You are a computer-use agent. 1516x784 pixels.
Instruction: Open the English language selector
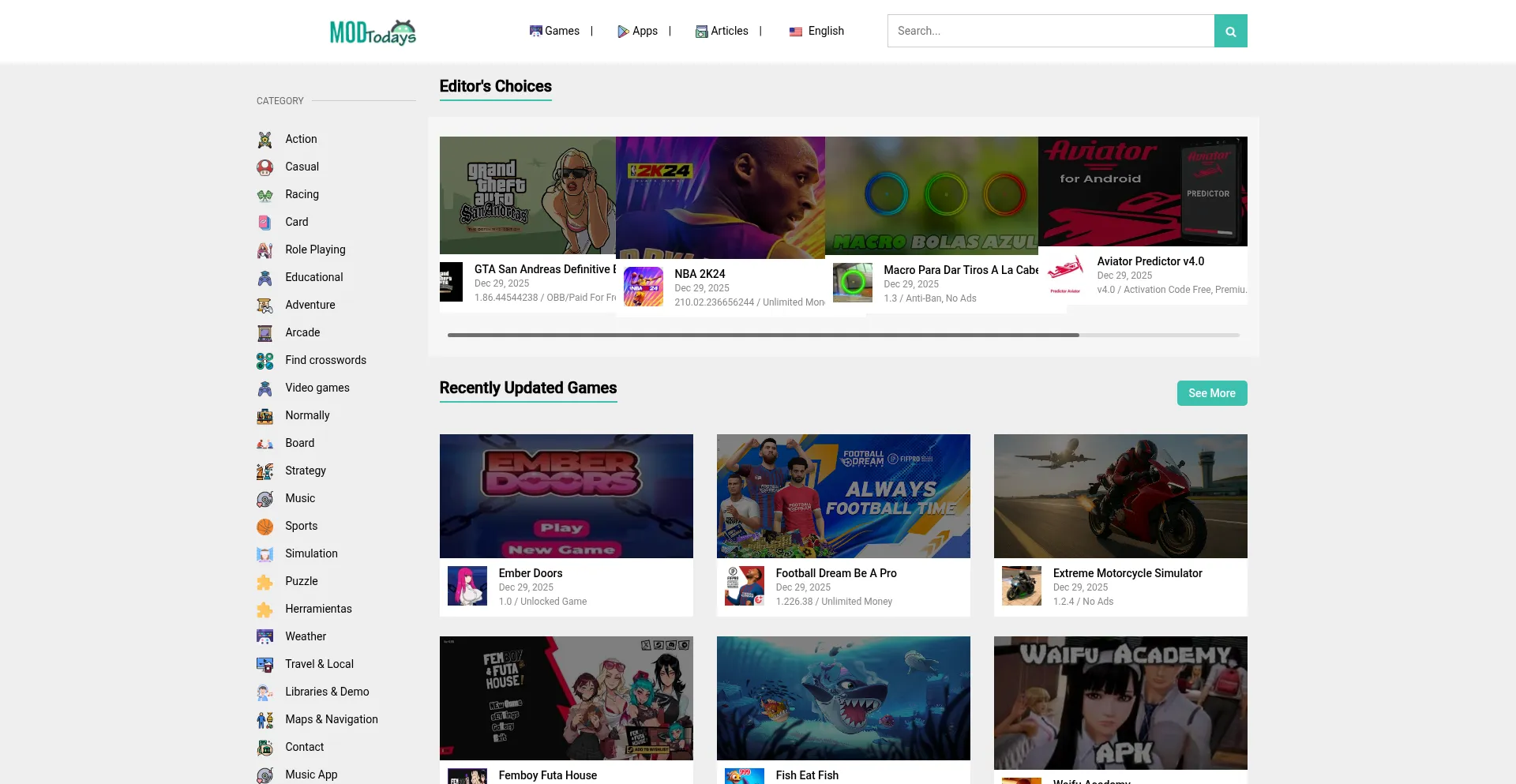tap(817, 32)
